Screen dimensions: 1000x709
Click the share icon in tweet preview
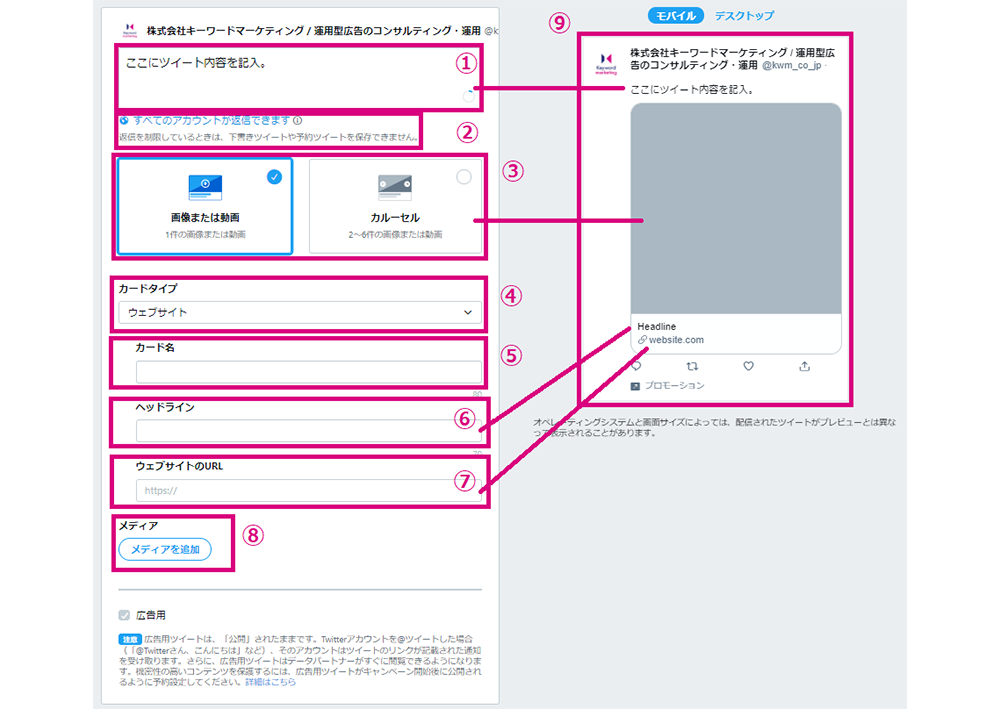804,366
